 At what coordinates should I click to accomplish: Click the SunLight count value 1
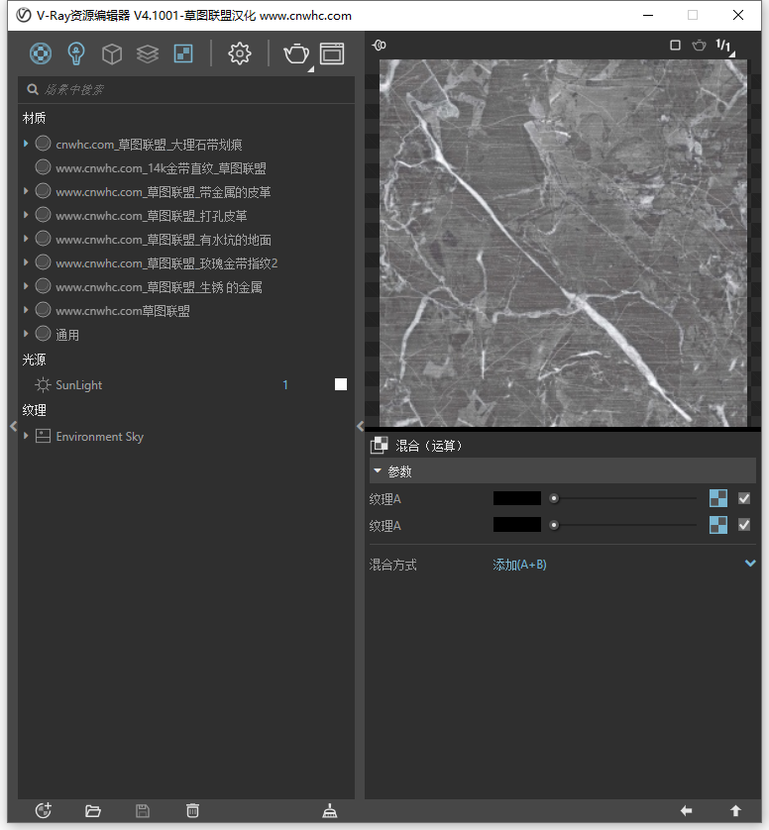(x=285, y=385)
